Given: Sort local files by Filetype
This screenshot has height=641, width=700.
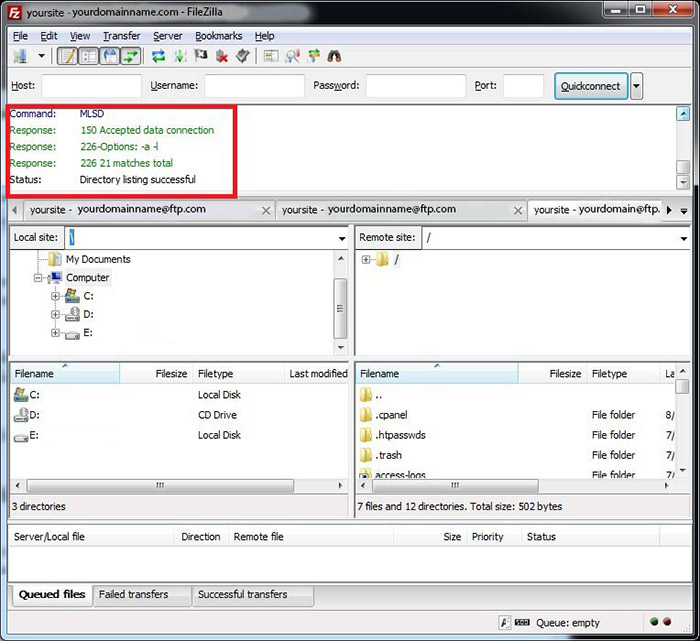Looking at the screenshot, I should (238, 374).
